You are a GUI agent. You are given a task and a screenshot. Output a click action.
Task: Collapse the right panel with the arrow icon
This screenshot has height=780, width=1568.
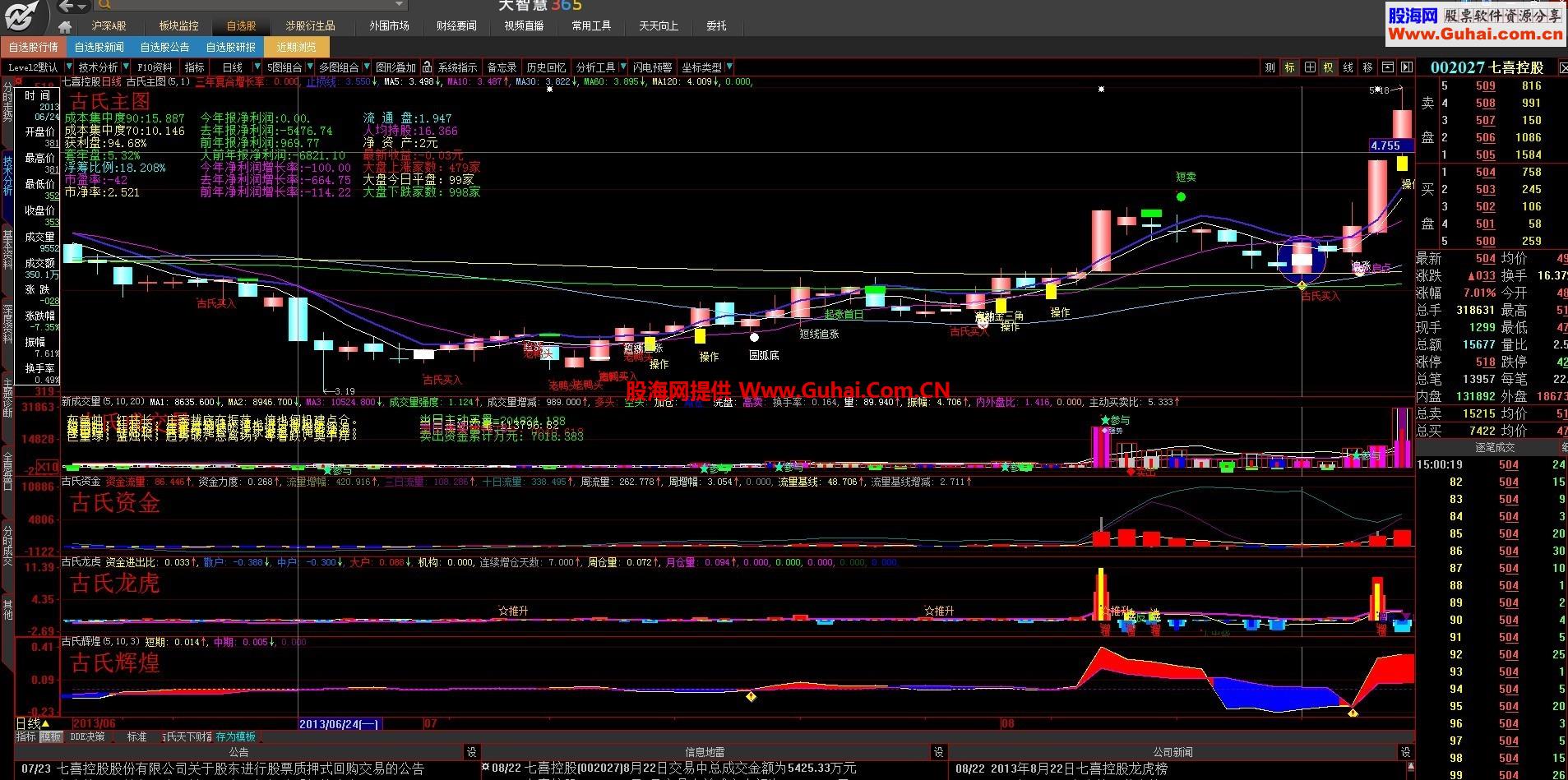point(1406,67)
